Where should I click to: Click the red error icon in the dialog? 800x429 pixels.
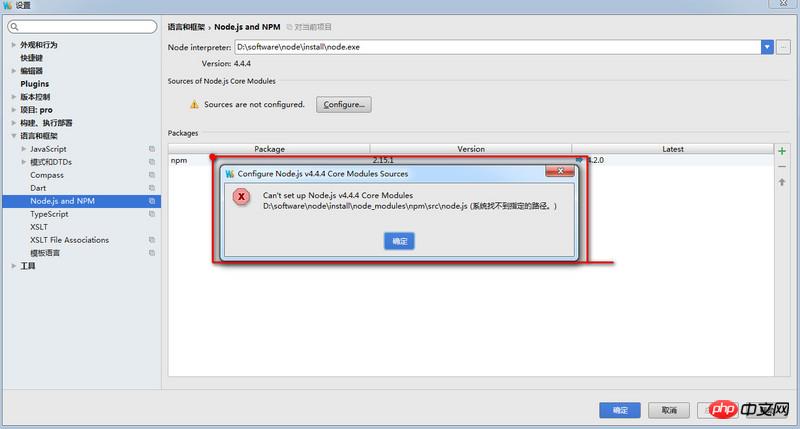point(241,196)
